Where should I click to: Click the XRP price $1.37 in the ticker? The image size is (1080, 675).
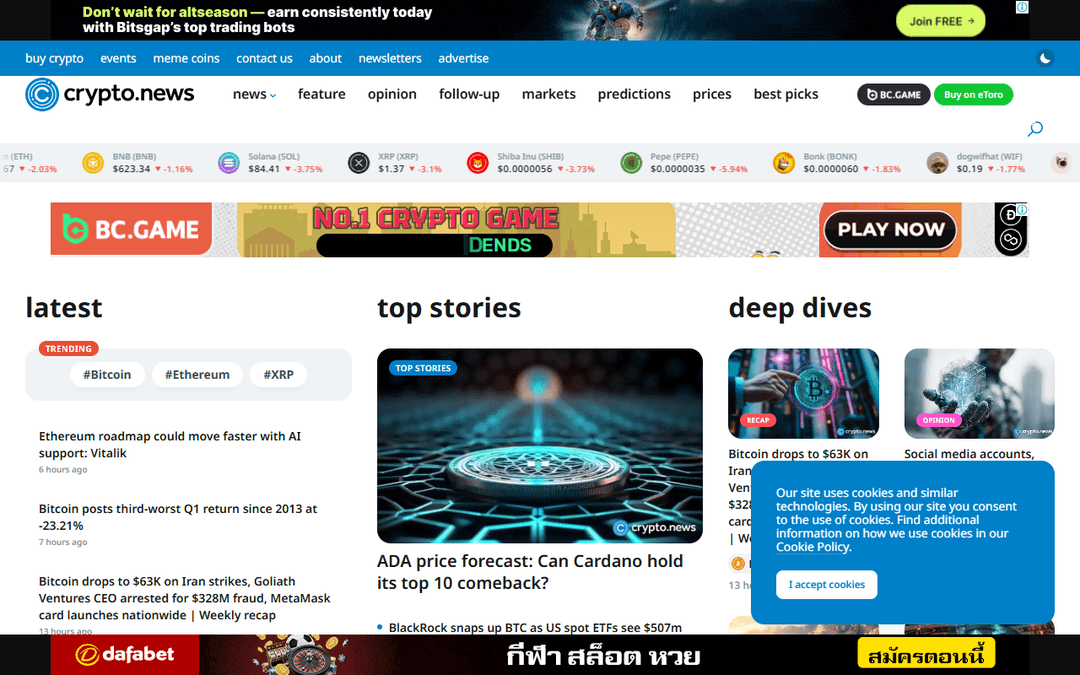click(391, 169)
